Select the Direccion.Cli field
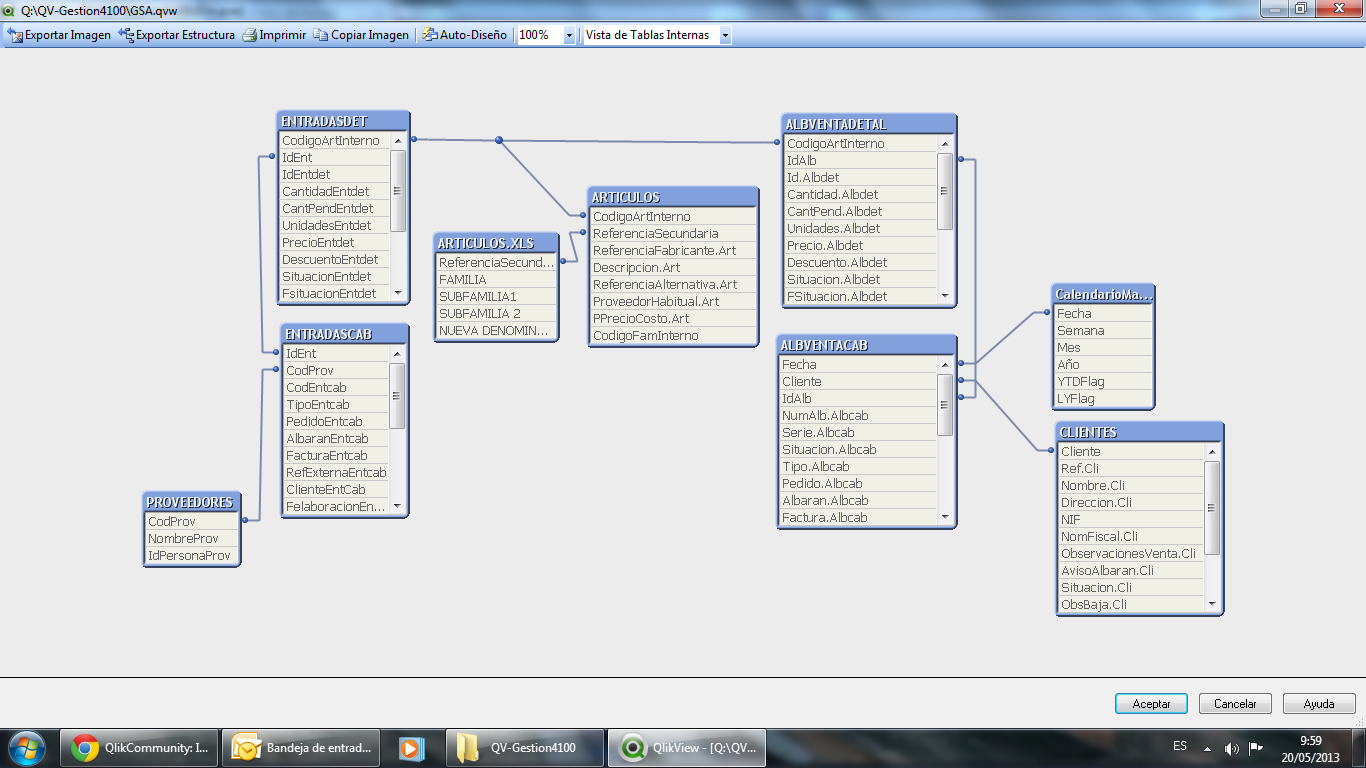Image resolution: width=1366 pixels, height=768 pixels. click(x=1131, y=503)
